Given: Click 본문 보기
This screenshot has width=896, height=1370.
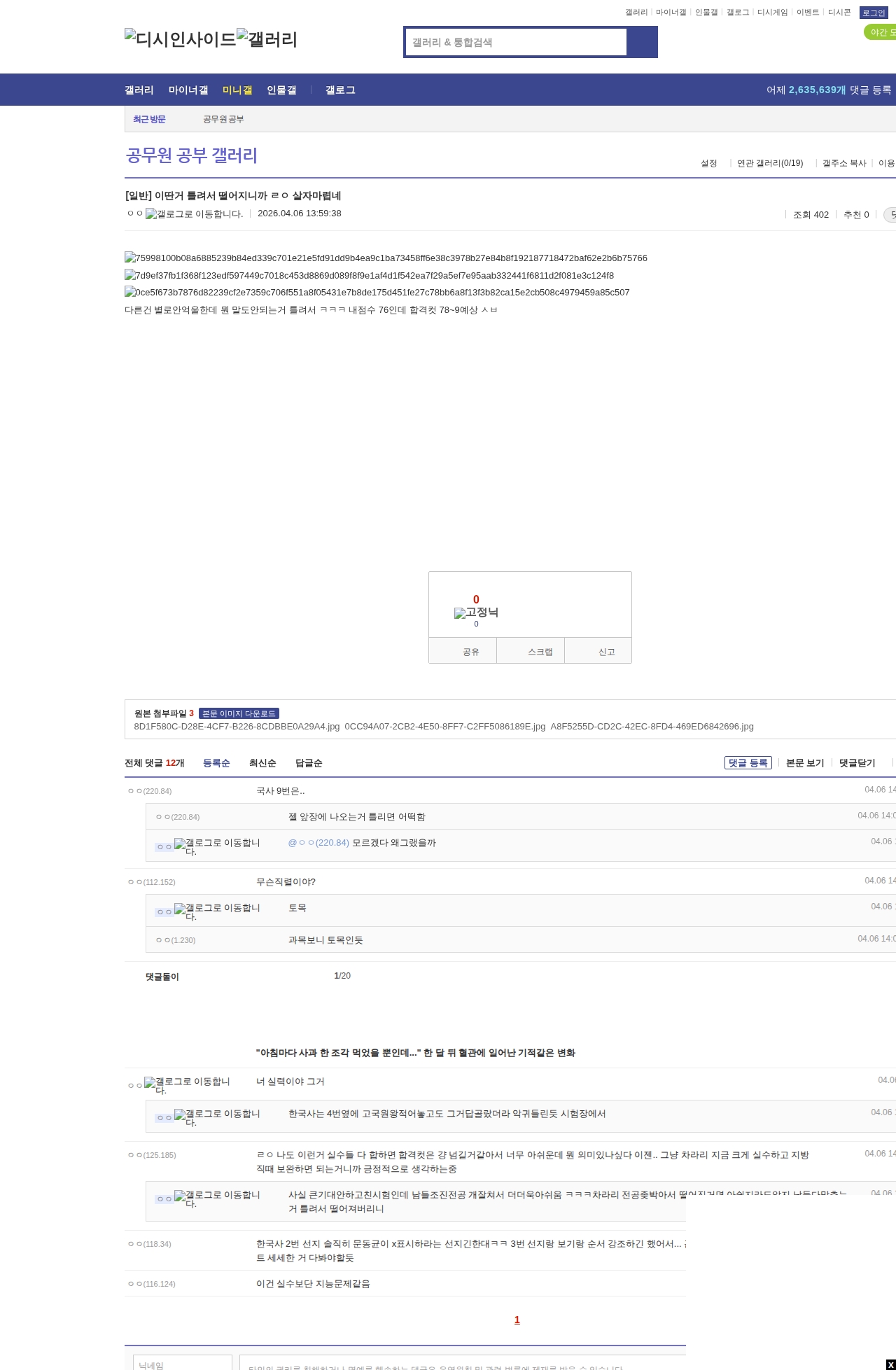Looking at the screenshot, I should pyautogui.click(x=805, y=763).
